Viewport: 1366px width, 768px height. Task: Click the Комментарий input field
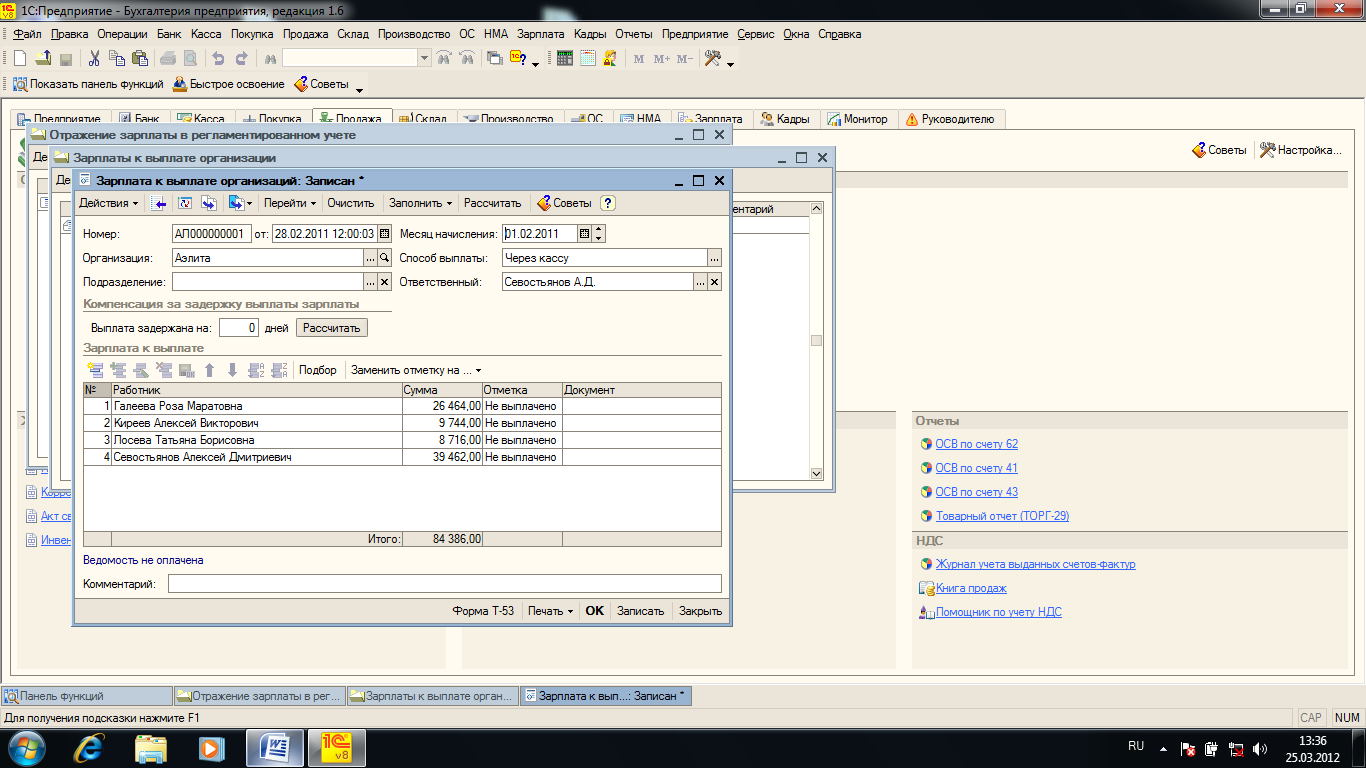click(x=445, y=584)
